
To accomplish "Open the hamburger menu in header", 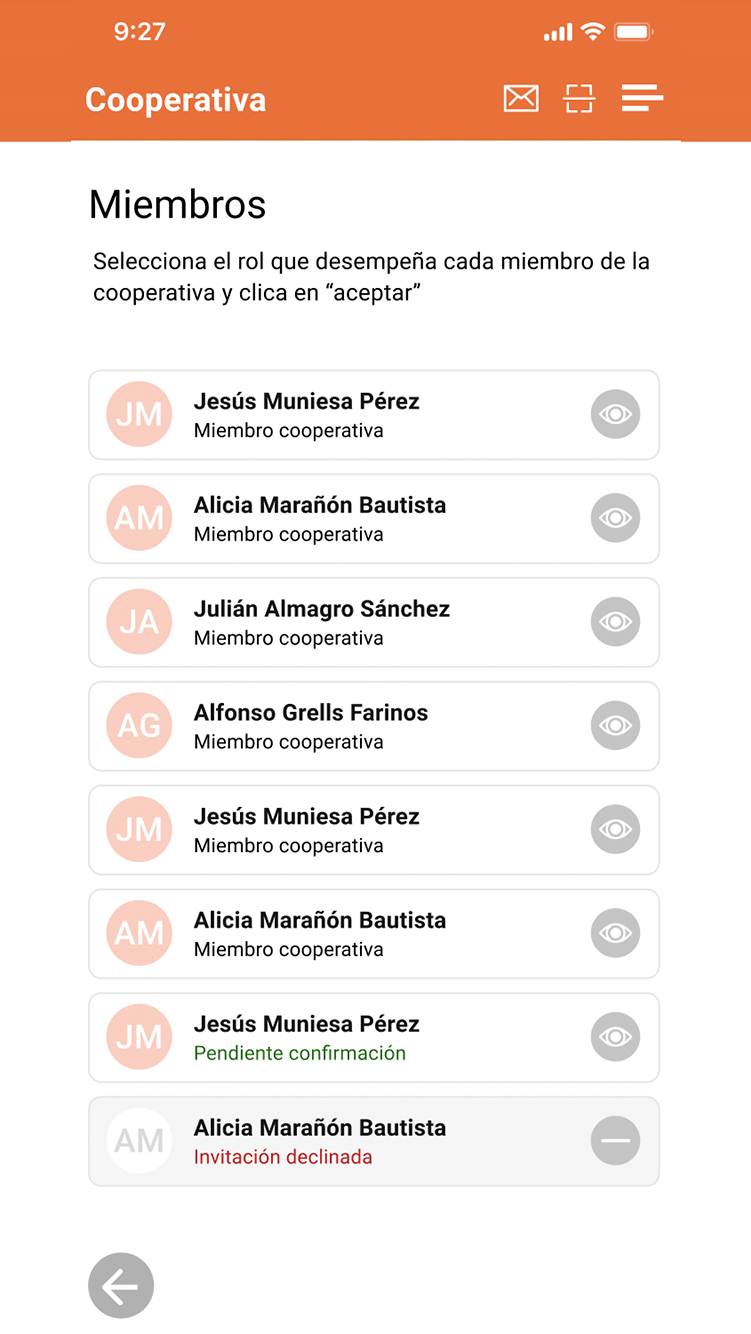I will 642,98.
